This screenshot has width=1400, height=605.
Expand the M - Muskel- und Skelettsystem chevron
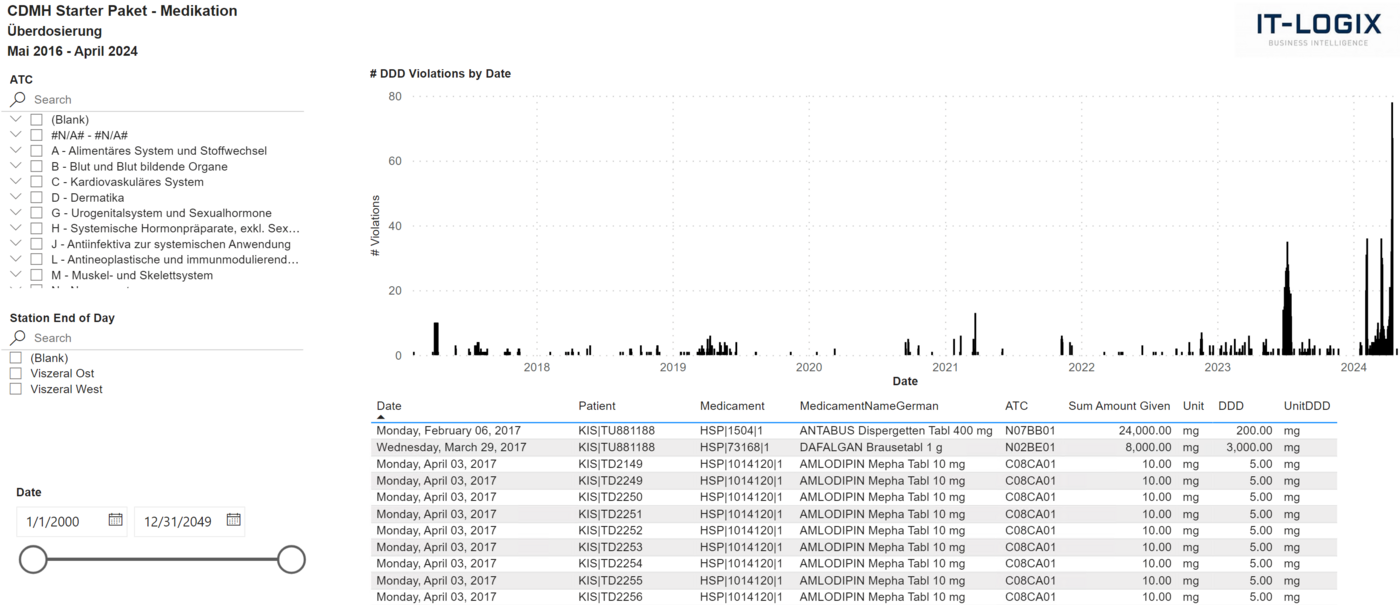16,275
